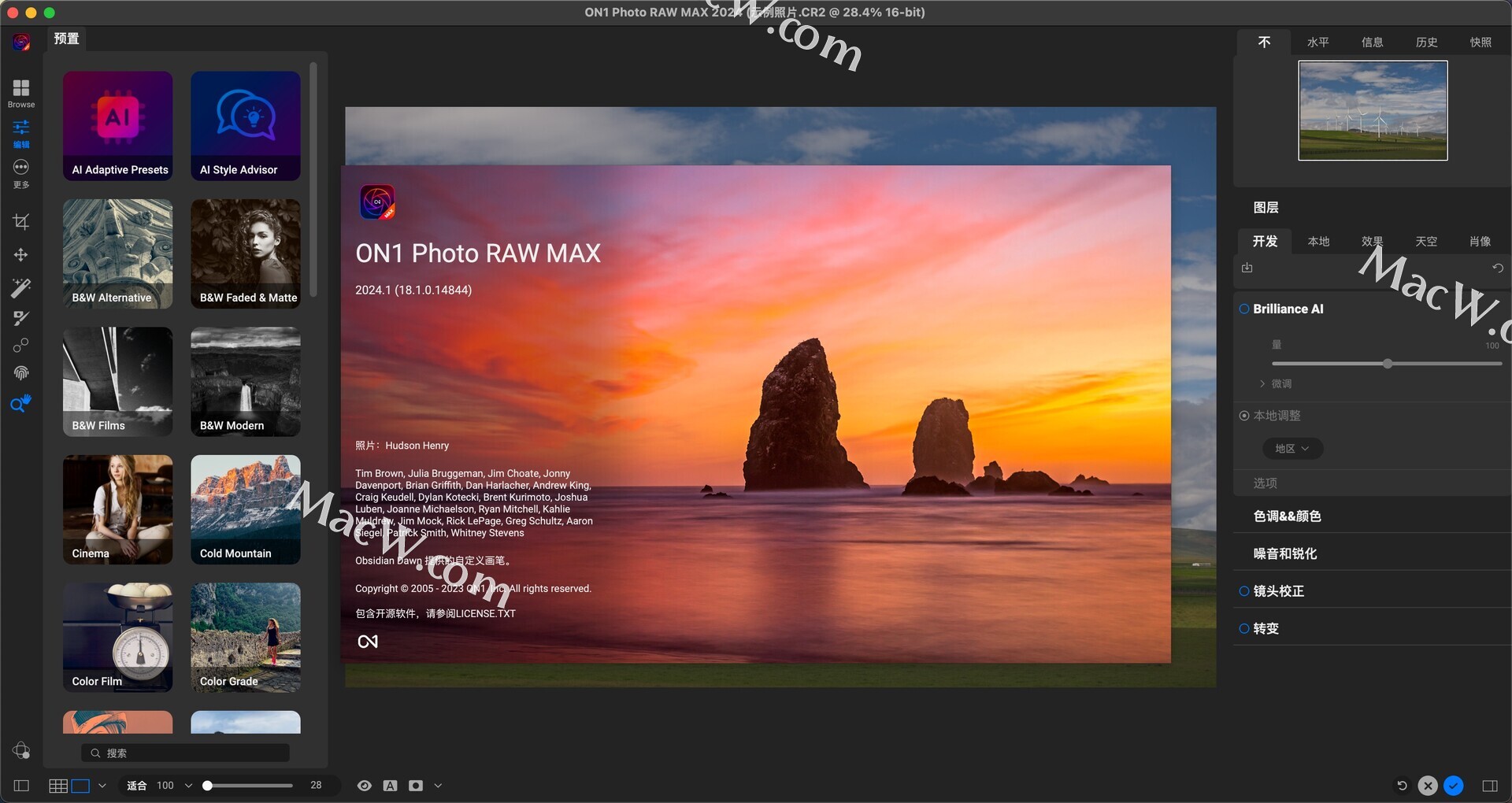Screen dimensions: 1512x803
Task: Select the 编辑 (Edit) module icon
Action: (21, 133)
